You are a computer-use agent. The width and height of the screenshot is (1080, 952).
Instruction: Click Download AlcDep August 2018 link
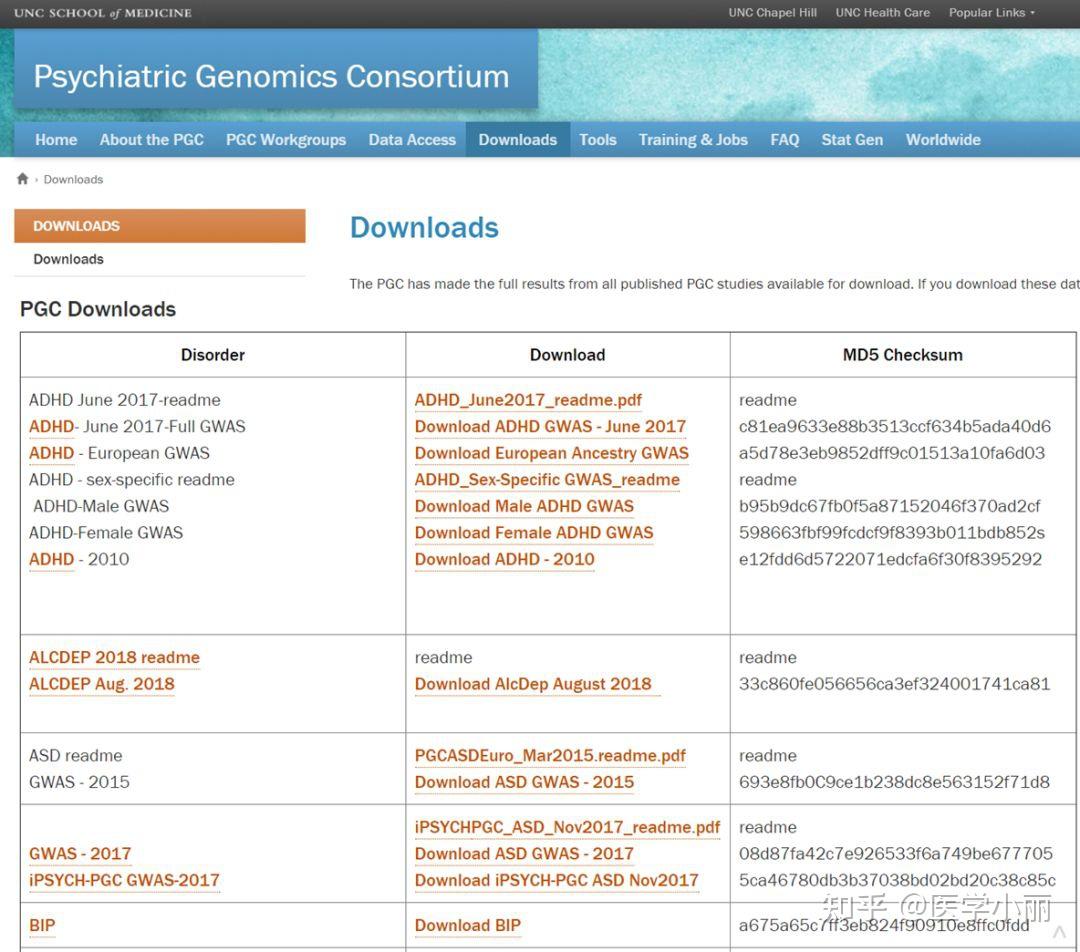click(x=533, y=684)
